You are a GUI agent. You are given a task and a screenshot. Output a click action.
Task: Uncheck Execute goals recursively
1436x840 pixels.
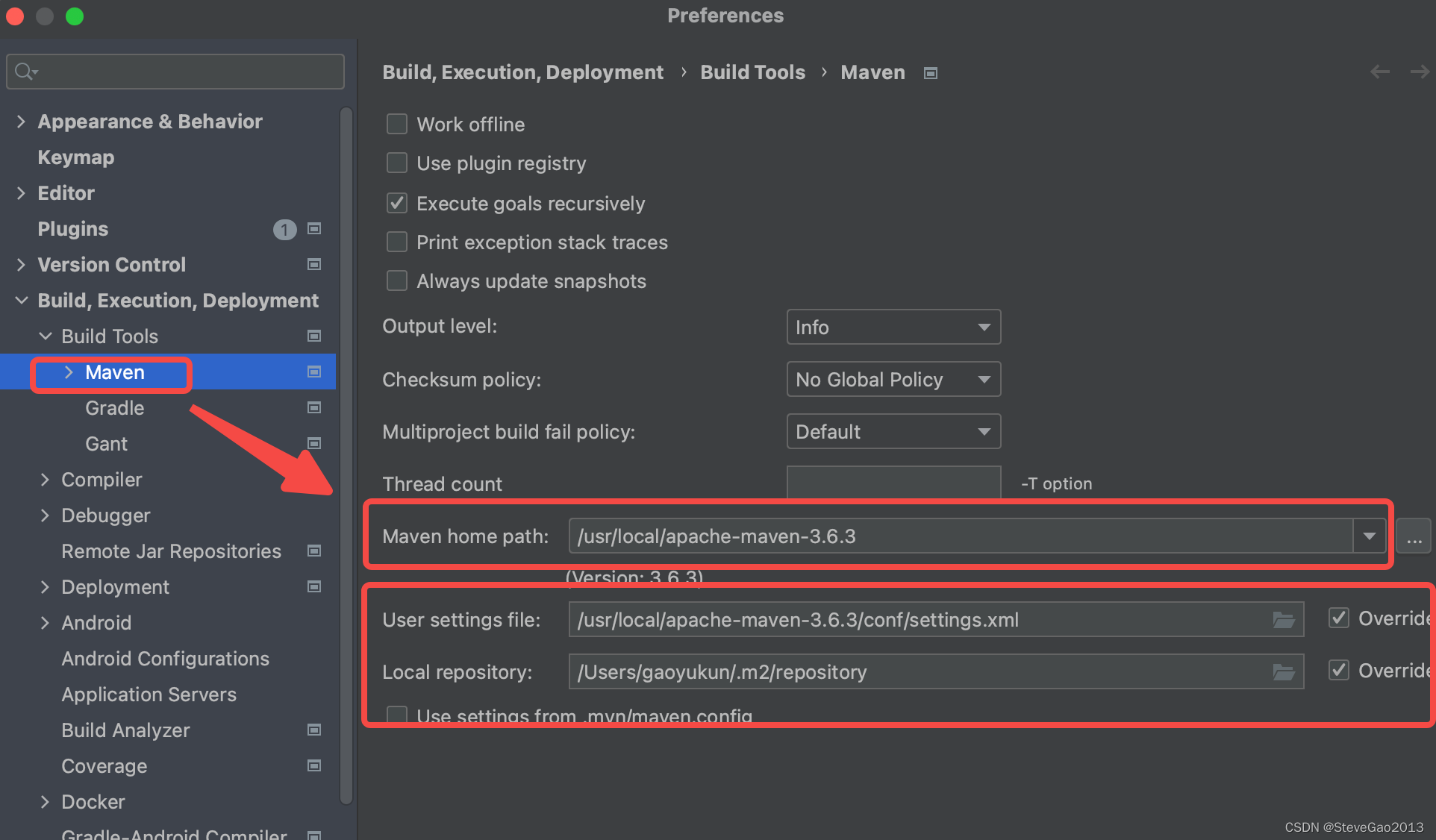[x=397, y=203]
